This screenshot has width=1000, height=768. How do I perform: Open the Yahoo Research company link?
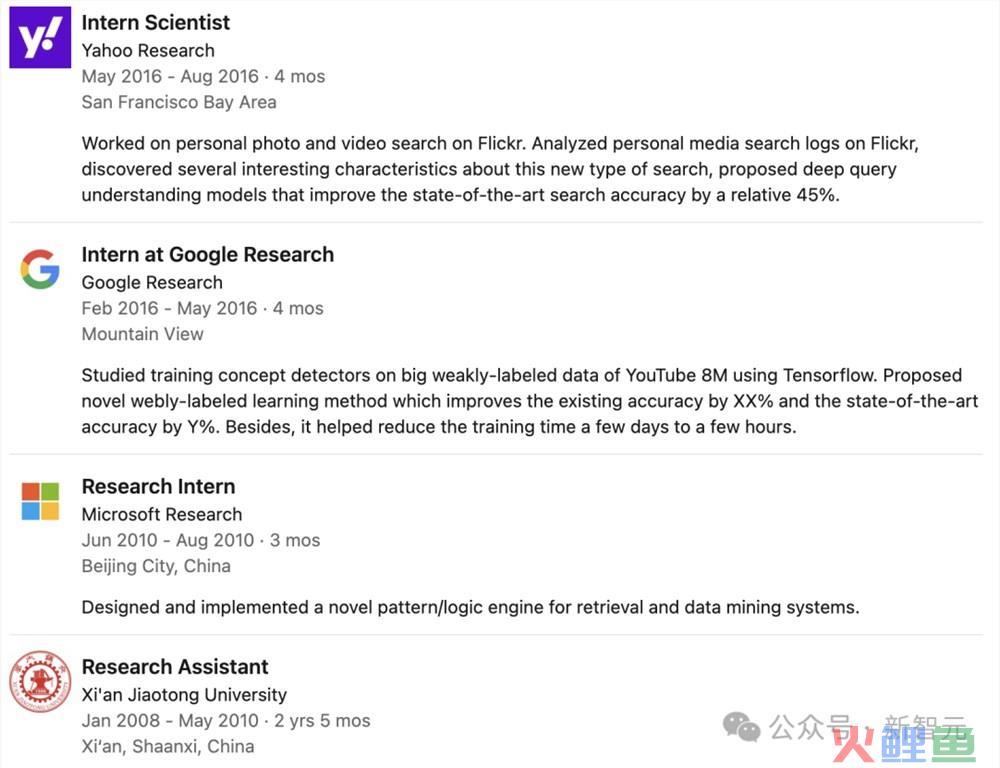point(148,50)
